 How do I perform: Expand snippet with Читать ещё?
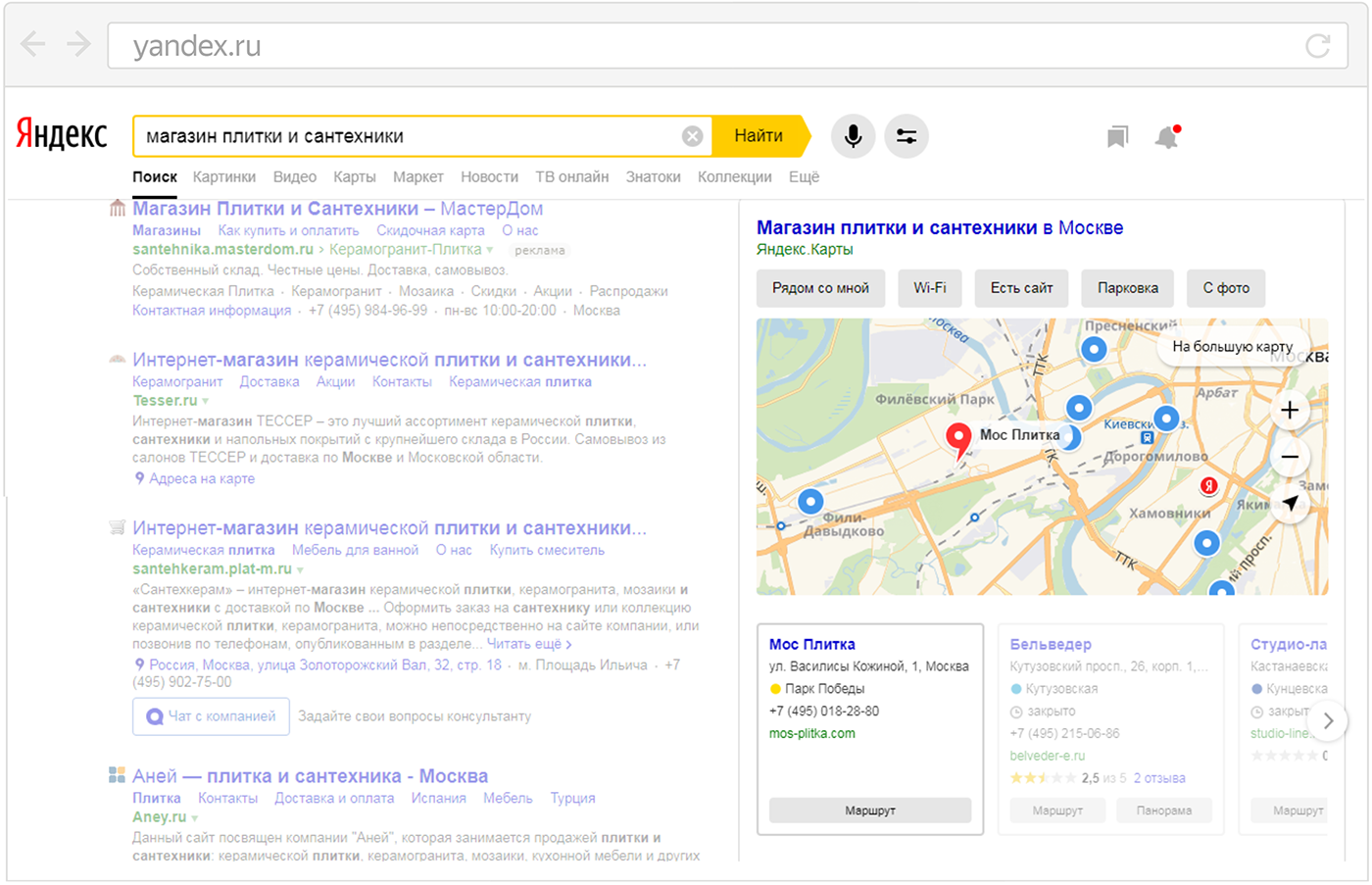[529, 644]
